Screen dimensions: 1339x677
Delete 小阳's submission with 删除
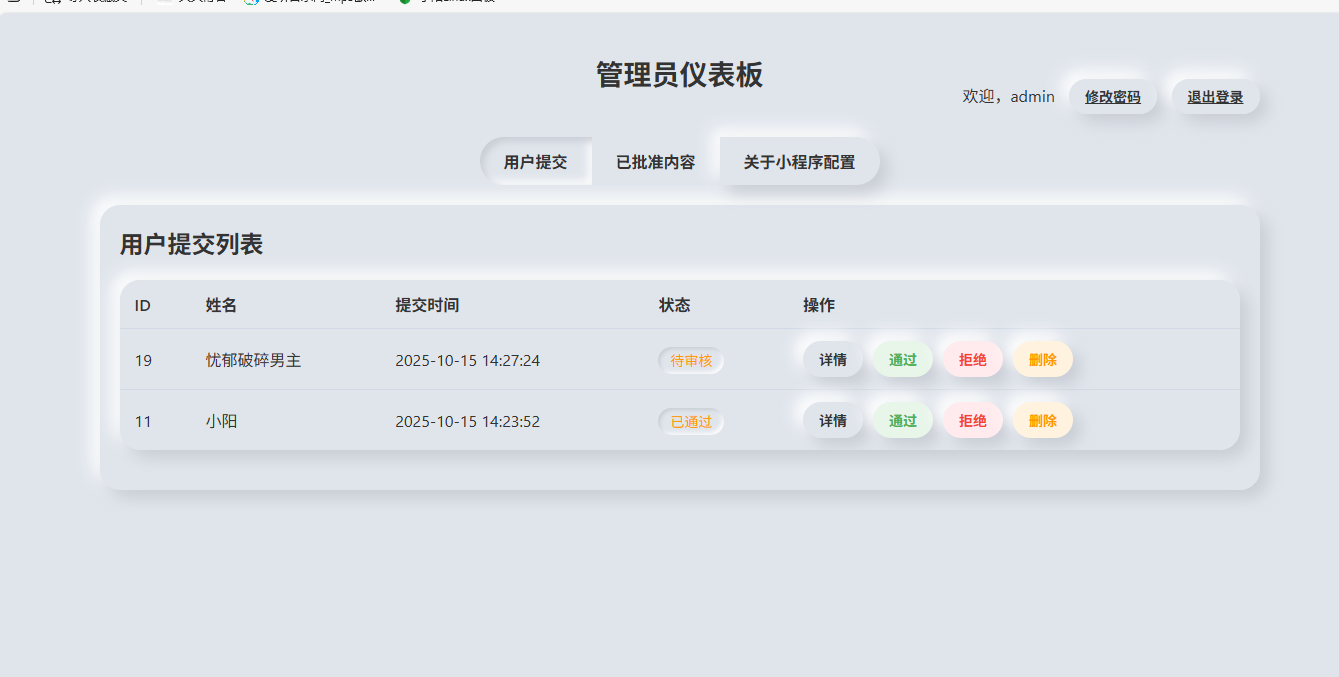click(1041, 420)
